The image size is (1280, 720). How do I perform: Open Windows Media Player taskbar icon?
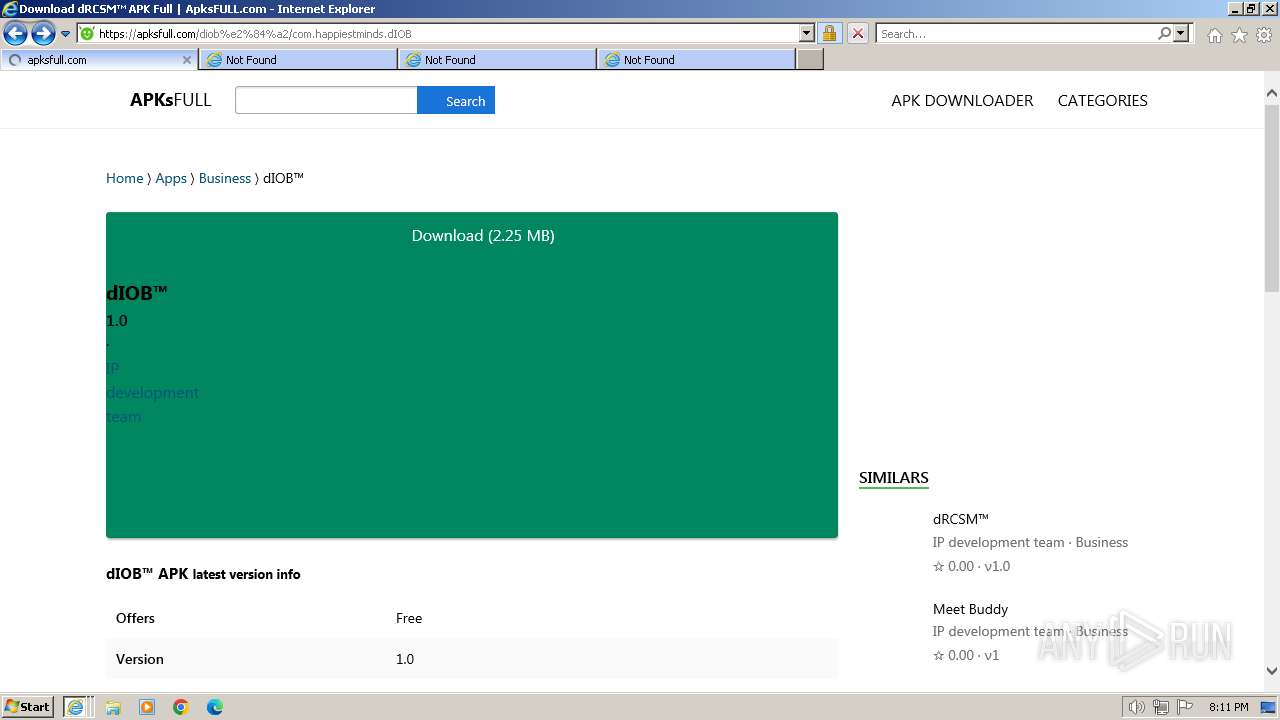coord(147,707)
